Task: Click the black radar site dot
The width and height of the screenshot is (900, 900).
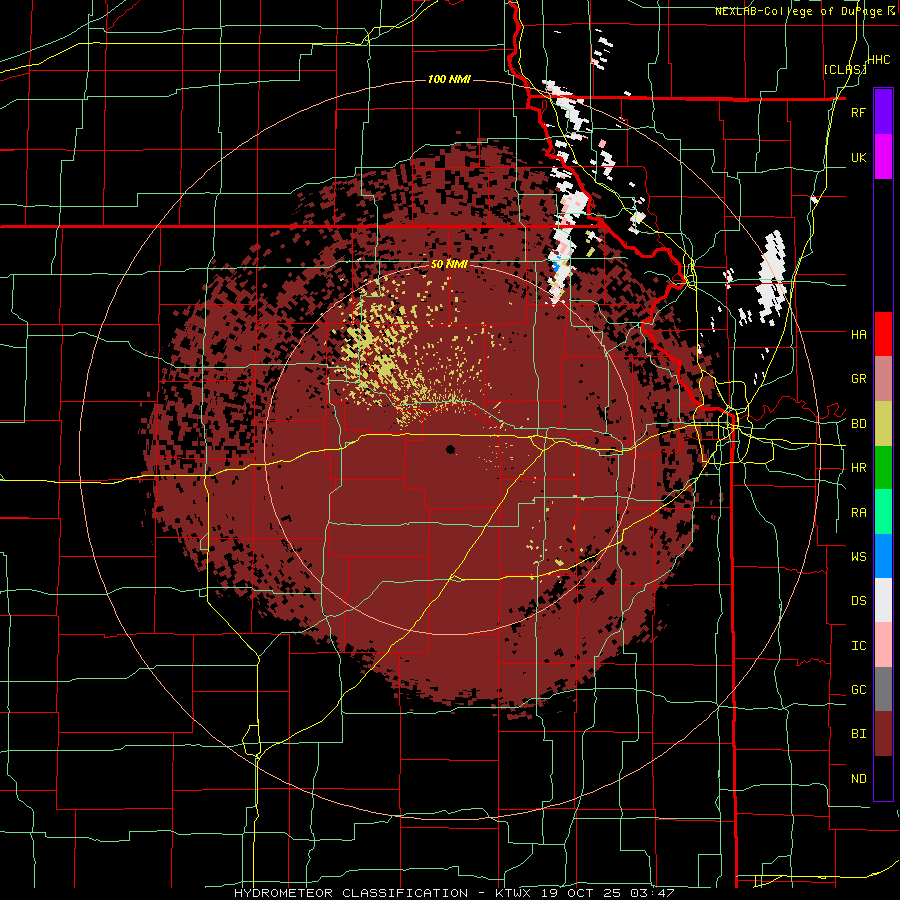Action: (x=451, y=449)
